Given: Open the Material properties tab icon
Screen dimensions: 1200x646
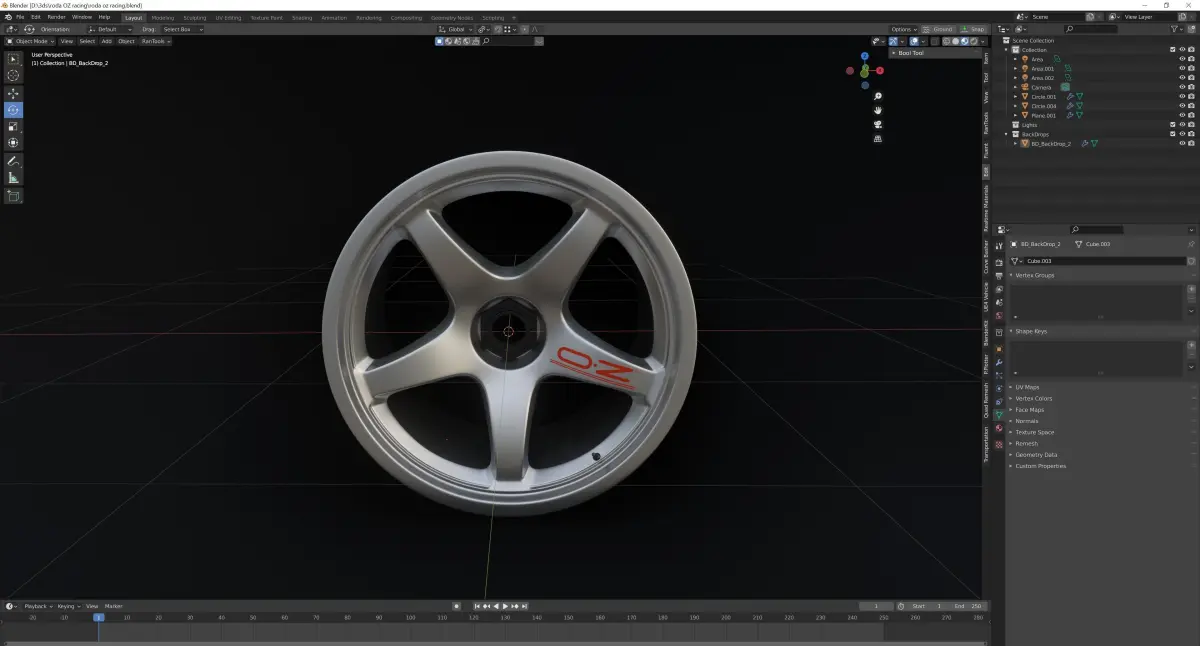Looking at the screenshot, I should (x=999, y=428).
